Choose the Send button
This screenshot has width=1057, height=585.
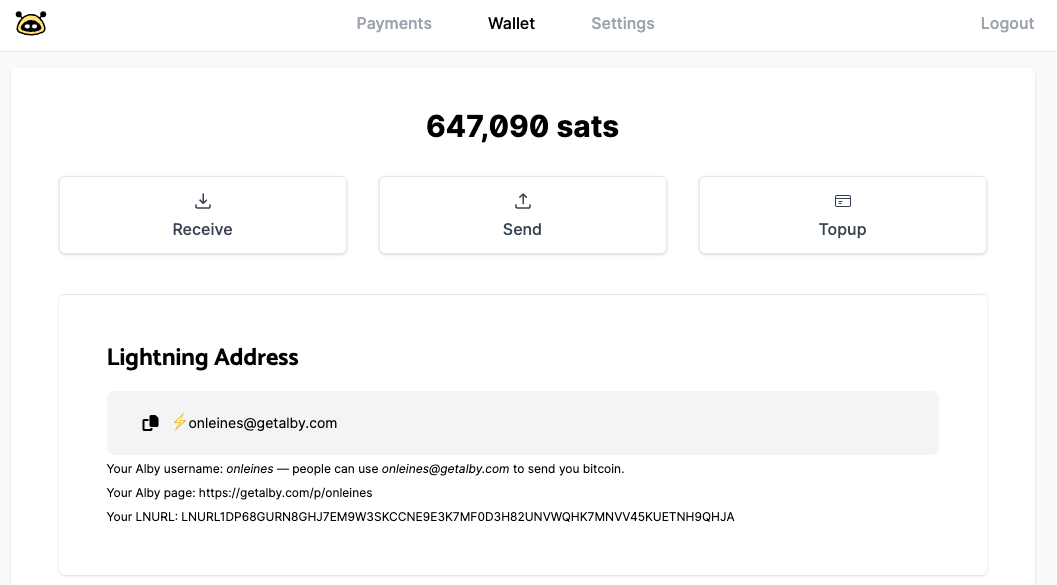522,215
